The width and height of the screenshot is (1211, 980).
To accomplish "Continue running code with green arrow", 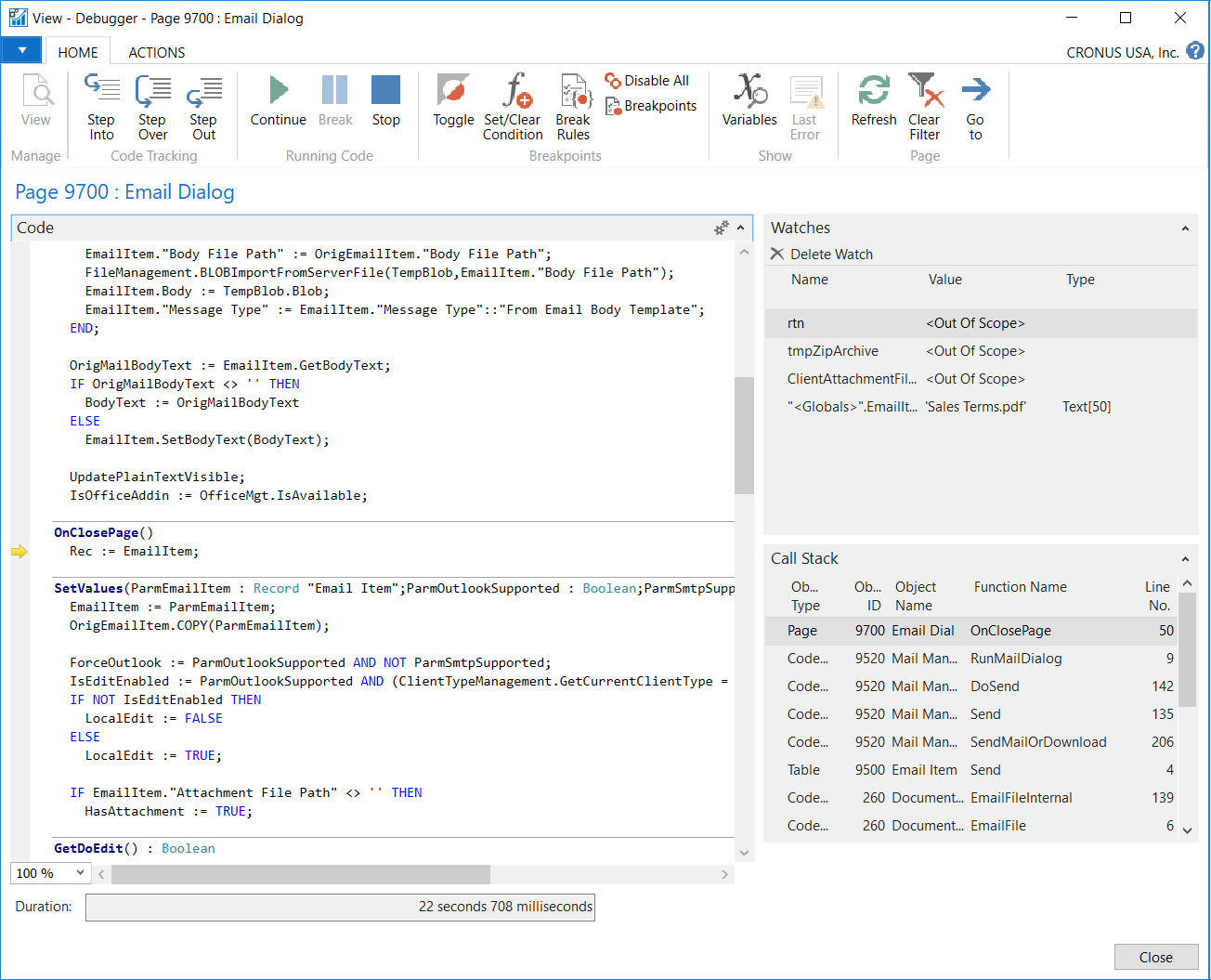I will (x=278, y=91).
